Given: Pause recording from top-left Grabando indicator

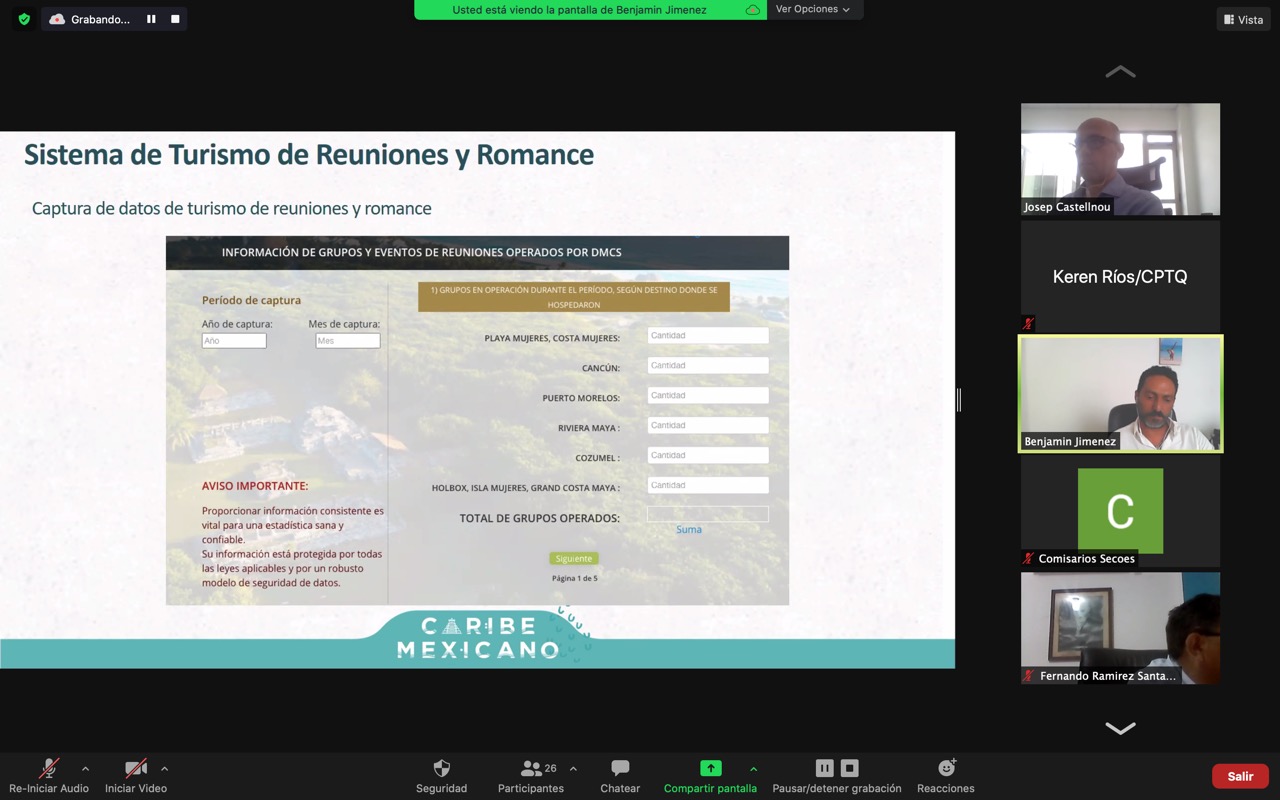Looking at the screenshot, I should click(151, 19).
